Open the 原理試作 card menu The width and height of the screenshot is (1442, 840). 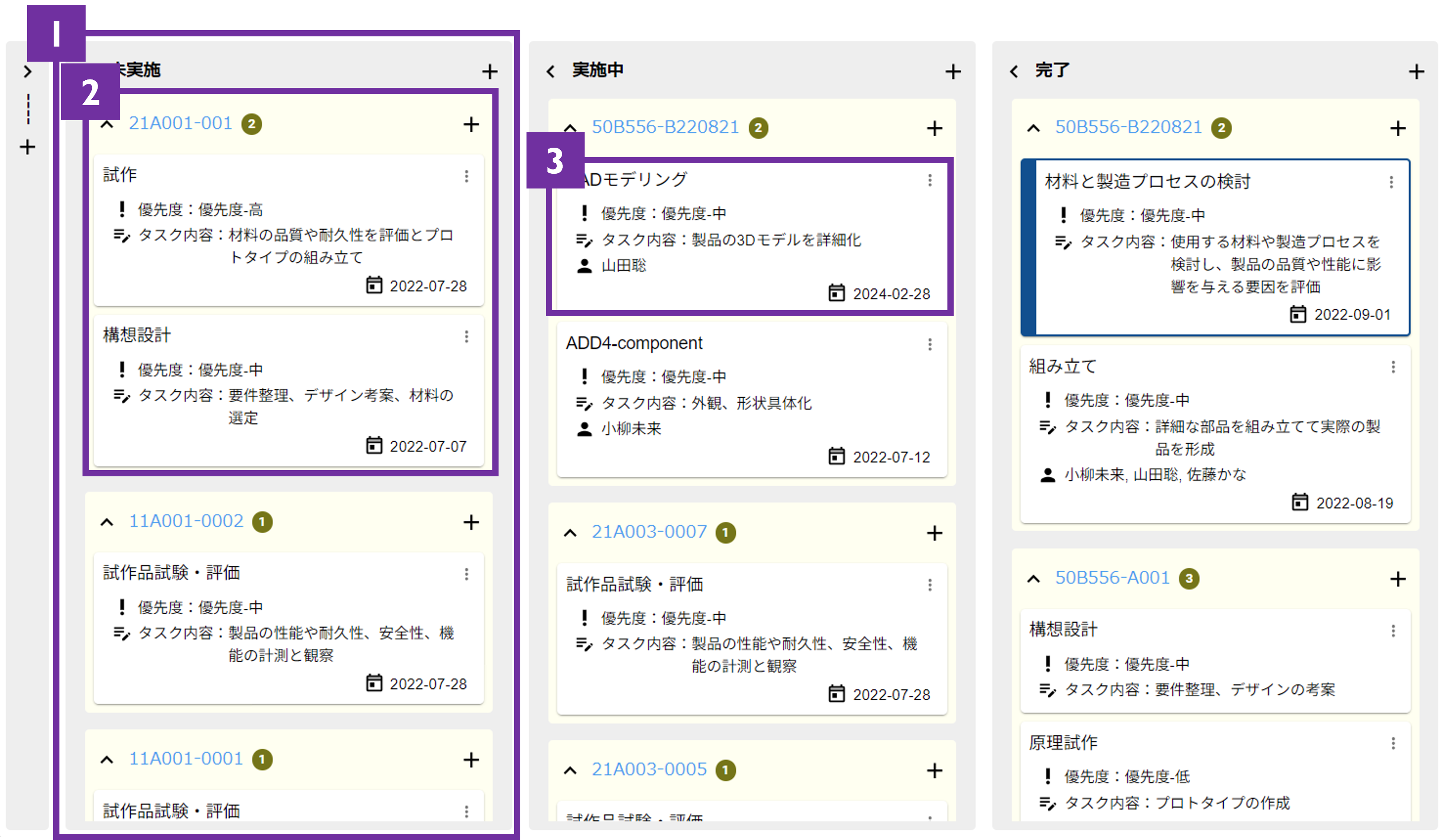click(1393, 743)
